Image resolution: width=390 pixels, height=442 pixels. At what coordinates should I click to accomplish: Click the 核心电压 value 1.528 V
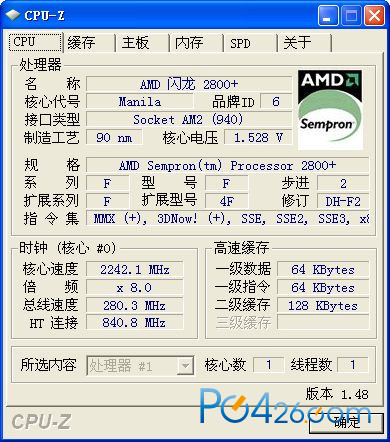pyautogui.click(x=258, y=137)
